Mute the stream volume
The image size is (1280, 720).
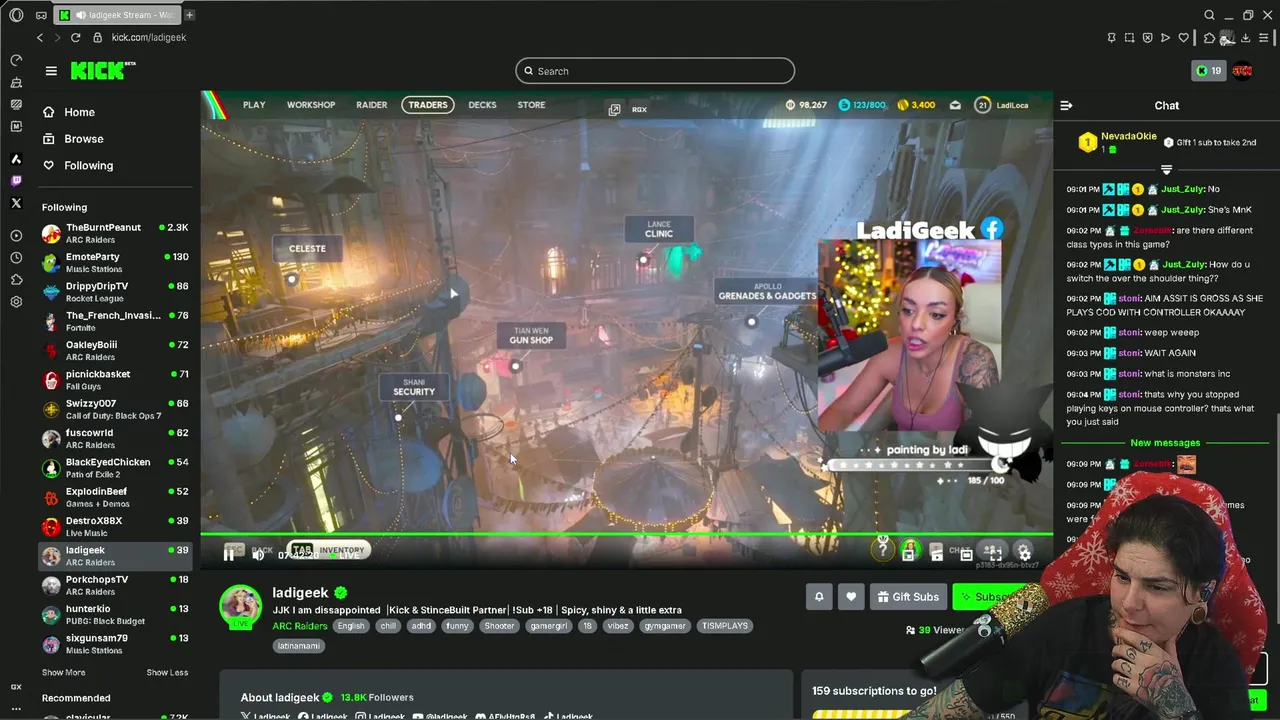(258, 554)
